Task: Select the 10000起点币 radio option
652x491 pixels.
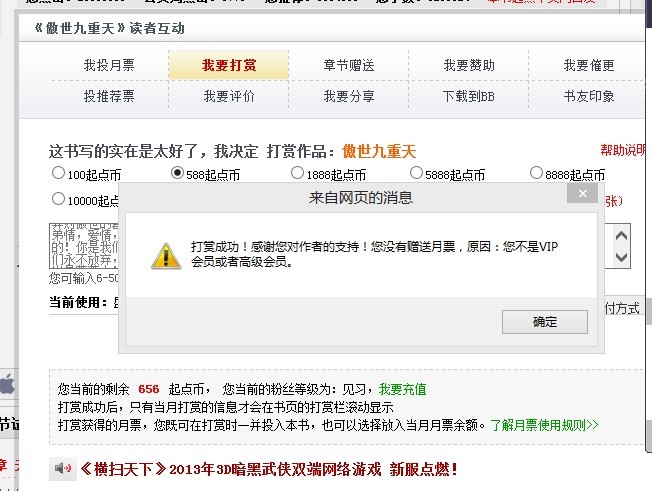Action: tap(58, 199)
